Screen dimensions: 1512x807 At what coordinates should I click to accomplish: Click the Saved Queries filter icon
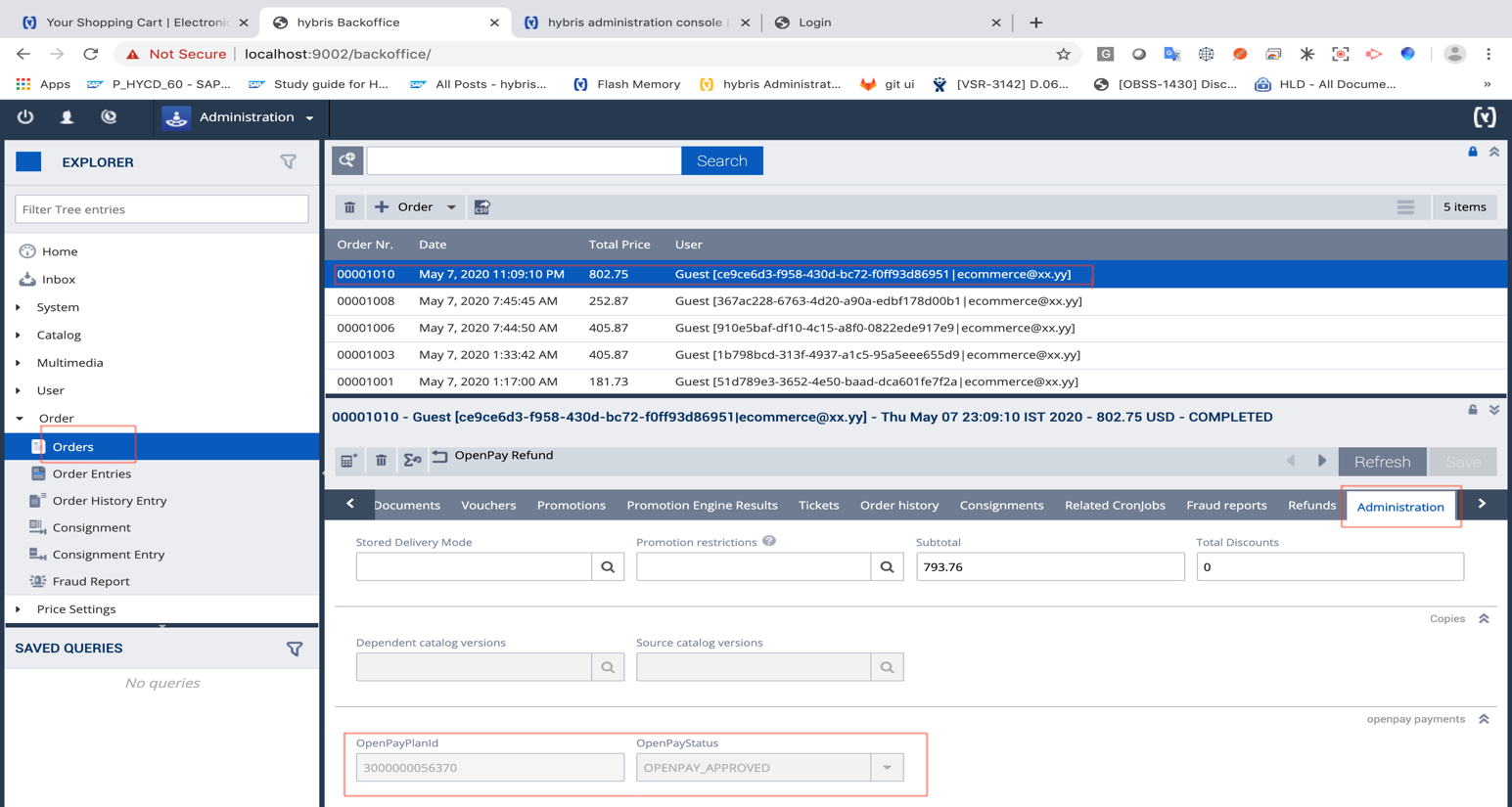(295, 649)
